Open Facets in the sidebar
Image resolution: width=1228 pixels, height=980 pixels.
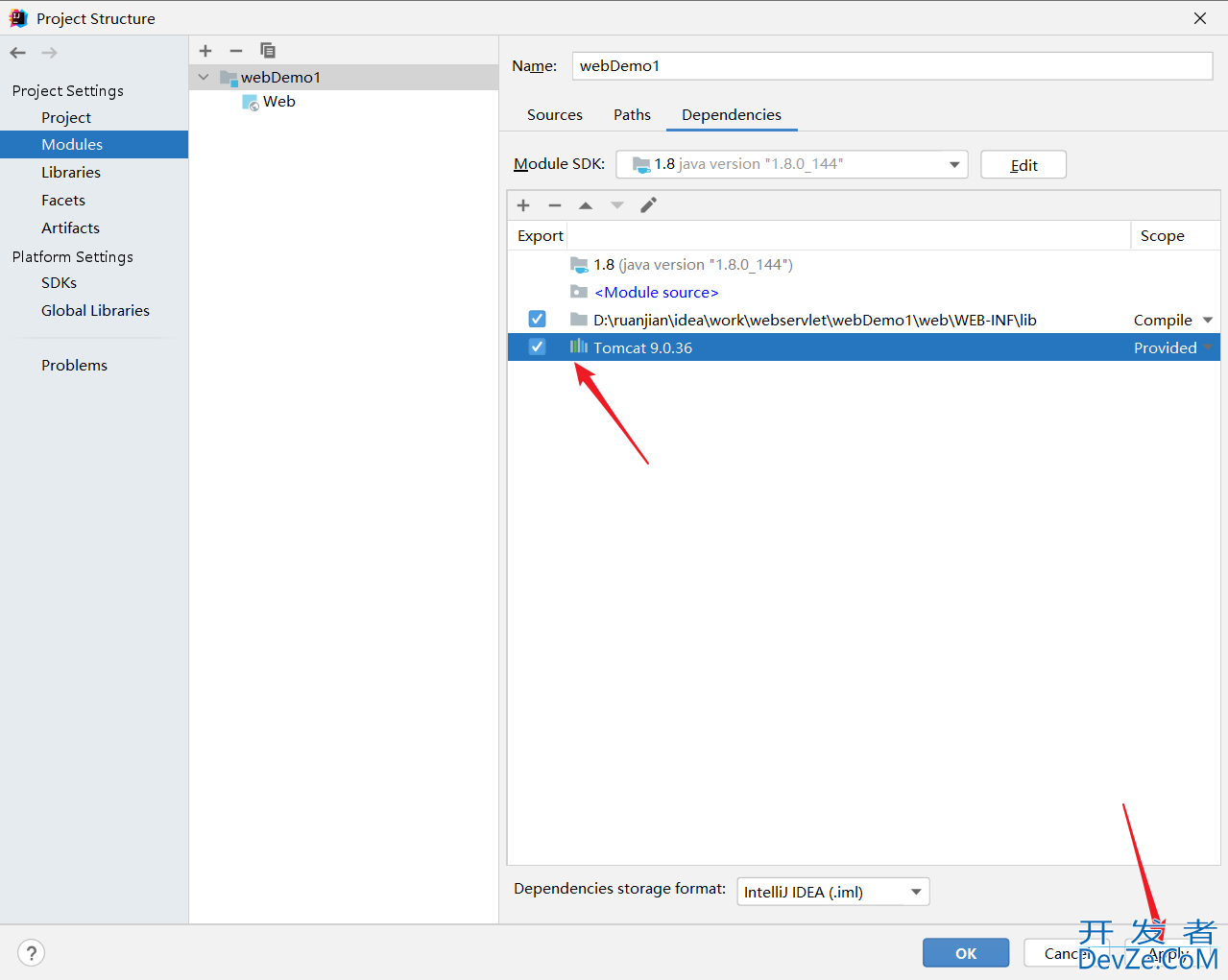pos(63,200)
